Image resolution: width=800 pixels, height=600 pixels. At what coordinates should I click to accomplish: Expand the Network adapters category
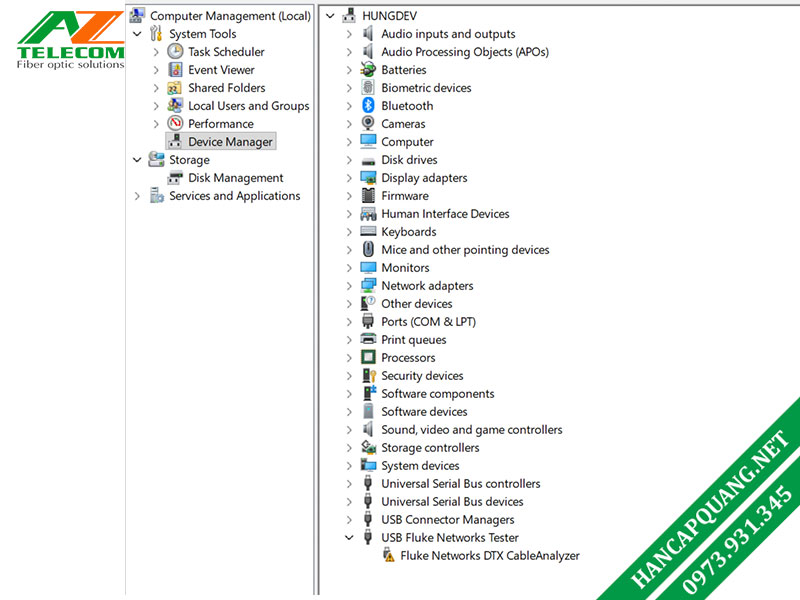[349, 286]
